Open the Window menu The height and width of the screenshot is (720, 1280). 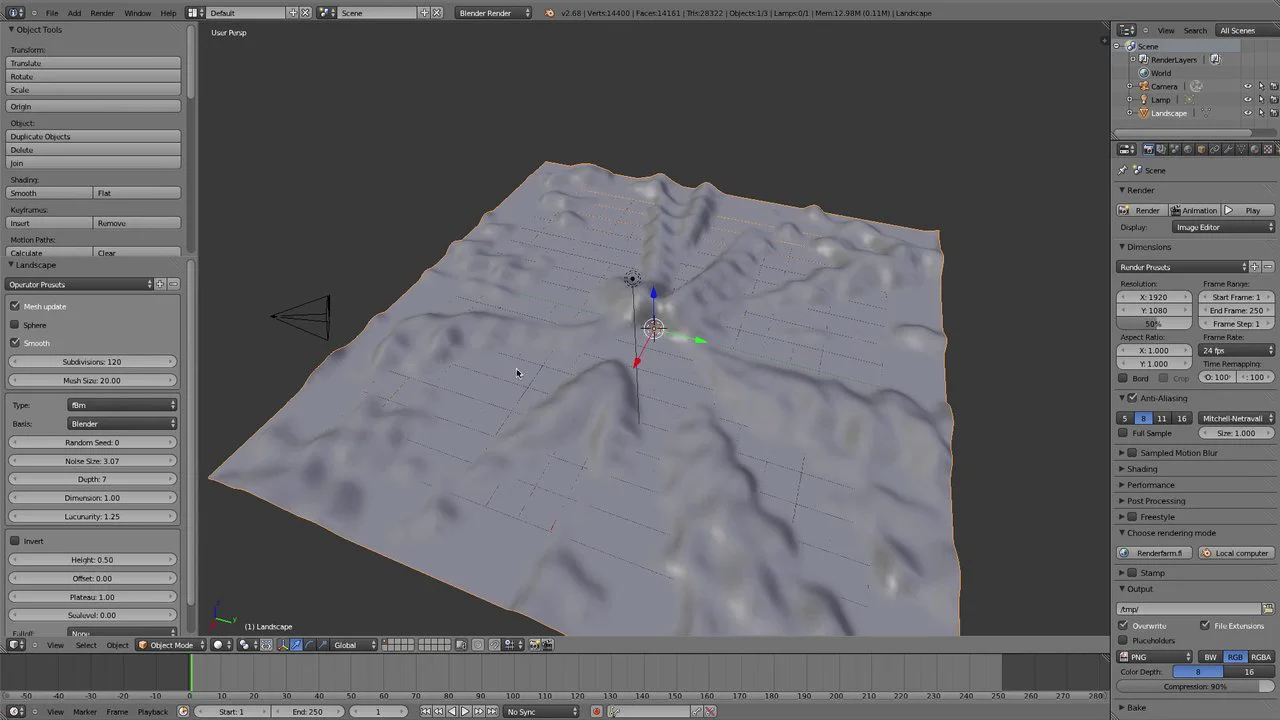(138, 13)
